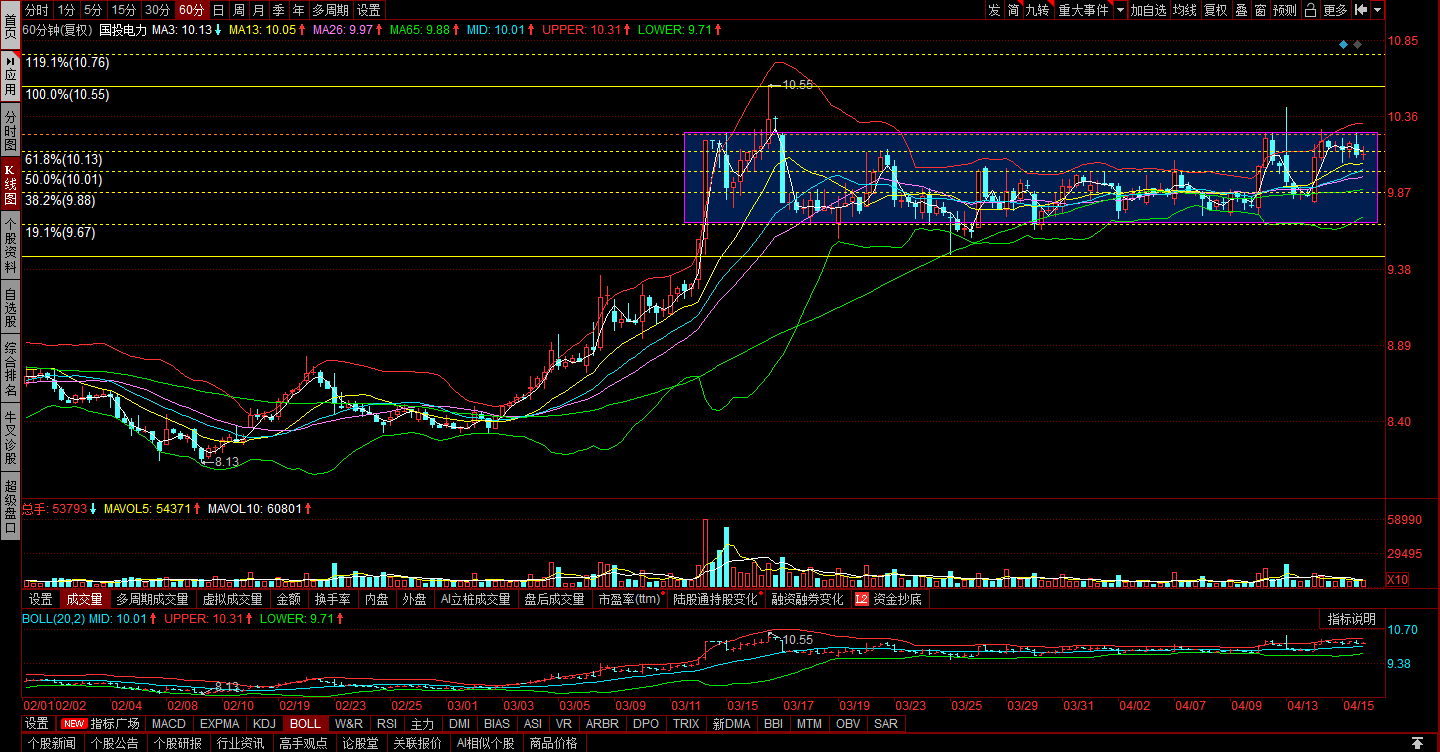Open the 更多 menu
Image resolution: width=1440 pixels, height=752 pixels.
click(x=1335, y=10)
